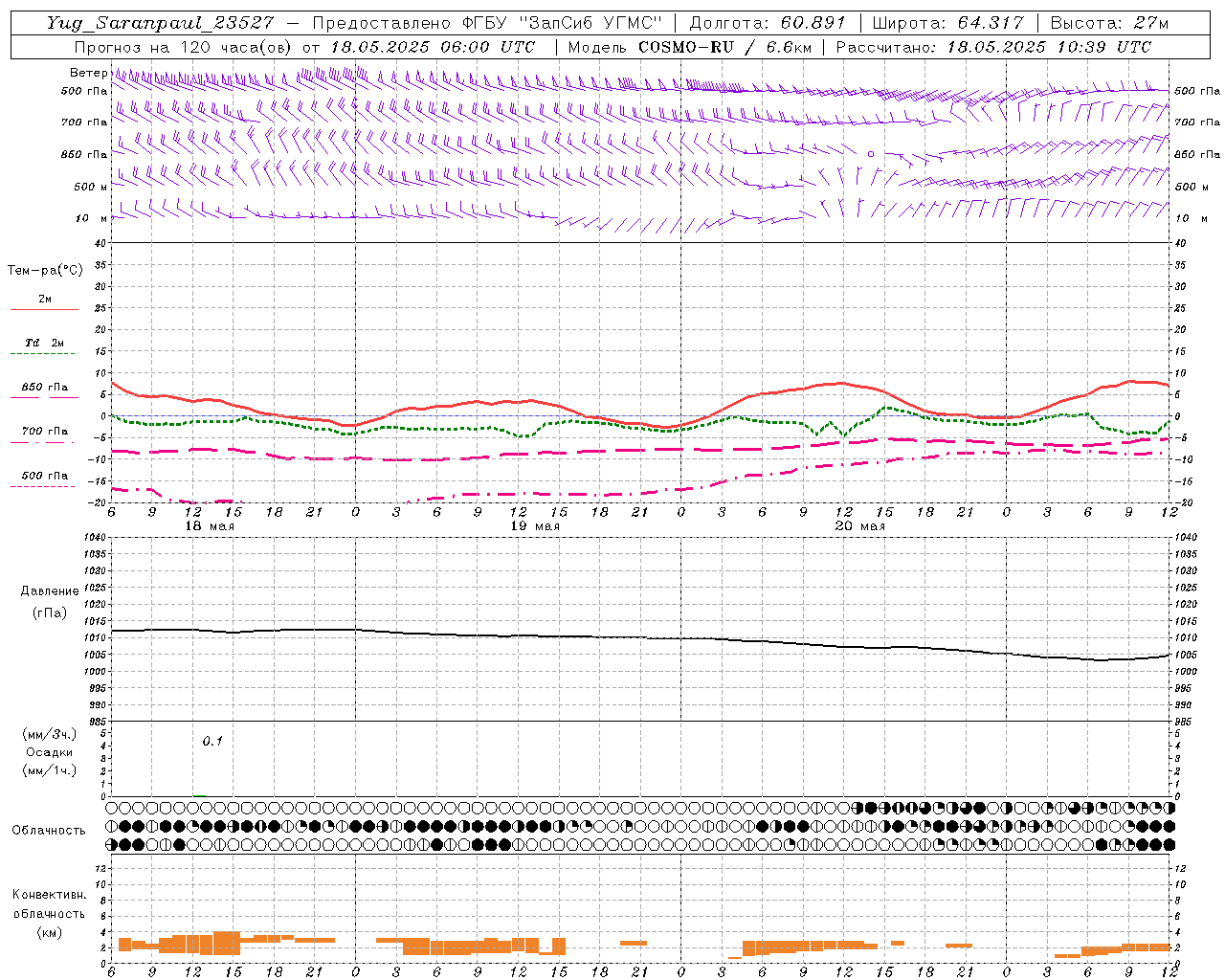1225x980 pixels.
Task: Click the "18 мая" date label
Action: tap(210, 526)
